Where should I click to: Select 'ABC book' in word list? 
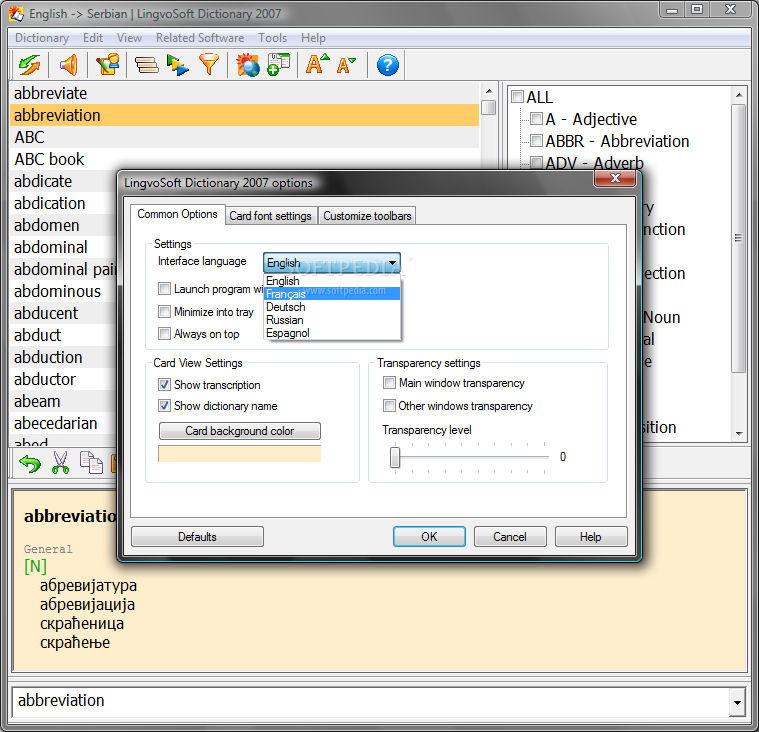pos(244,159)
